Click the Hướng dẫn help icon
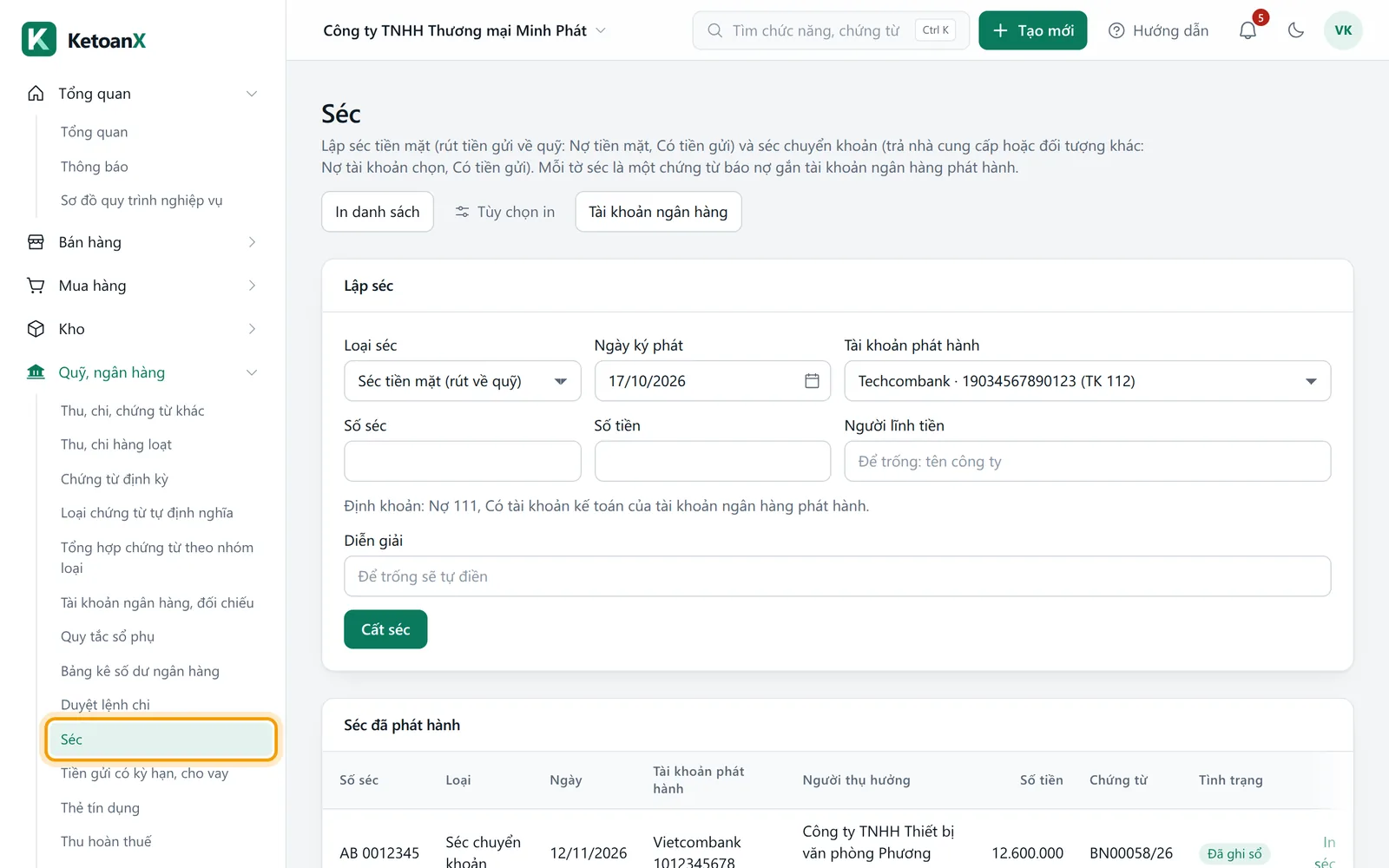The height and width of the screenshot is (868, 1389). [x=1116, y=30]
